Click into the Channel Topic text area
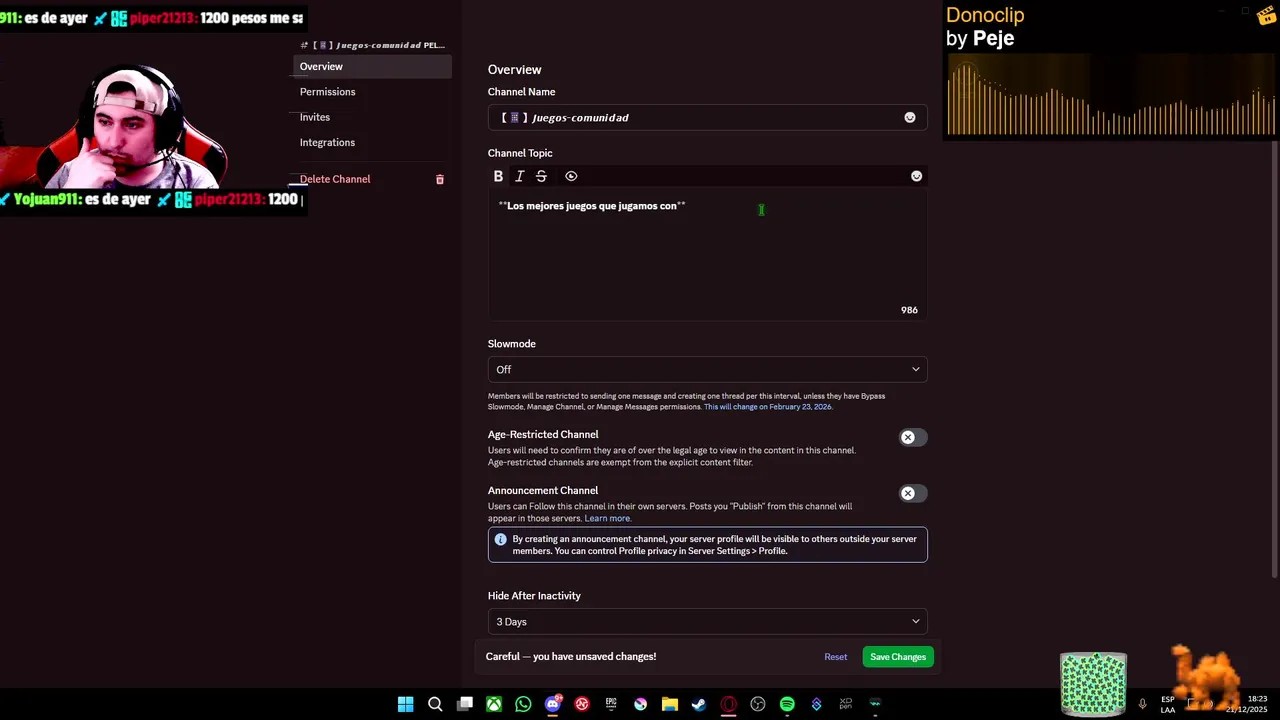The width and height of the screenshot is (1280, 720). 708,254
